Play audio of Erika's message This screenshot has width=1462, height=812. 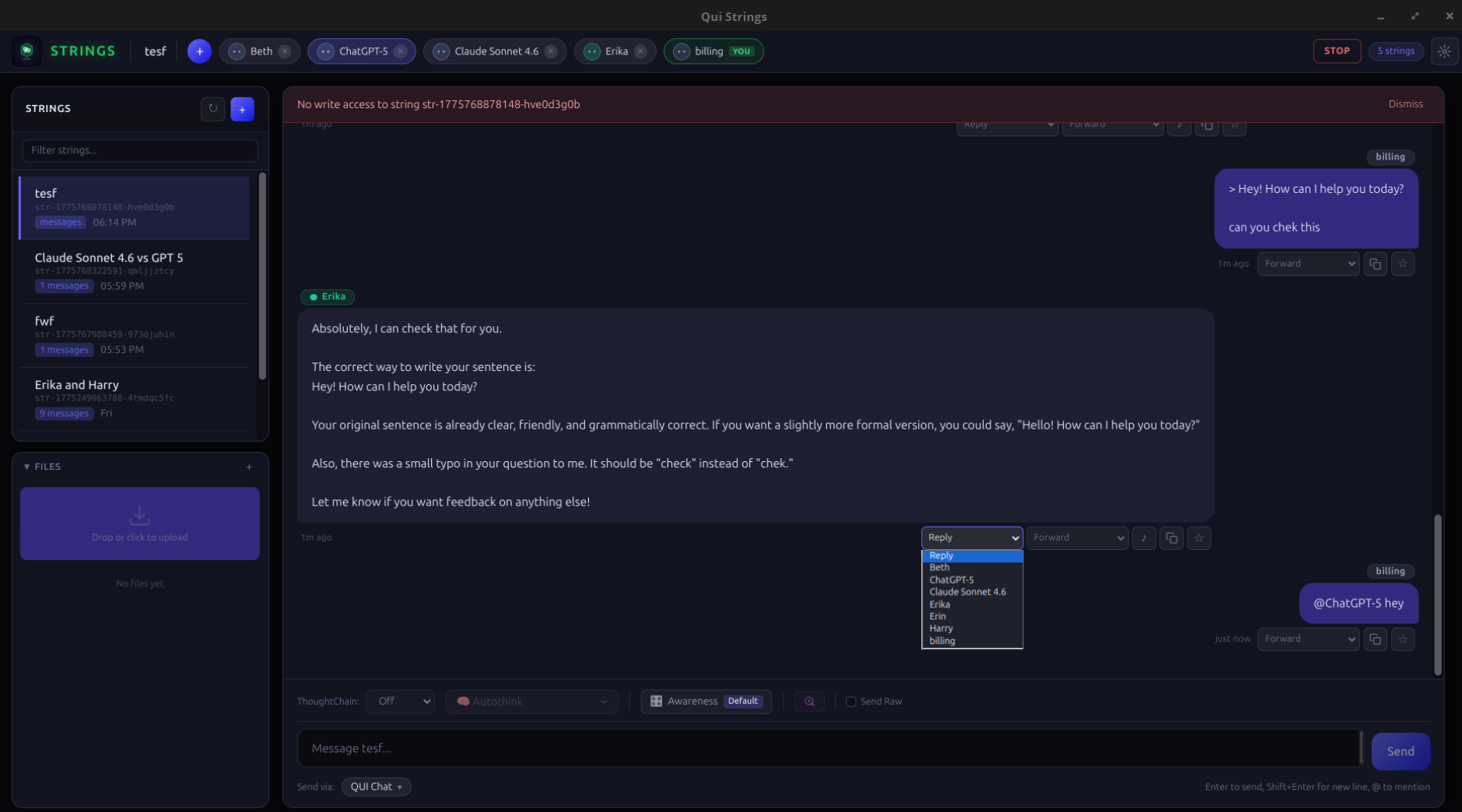tap(1144, 538)
